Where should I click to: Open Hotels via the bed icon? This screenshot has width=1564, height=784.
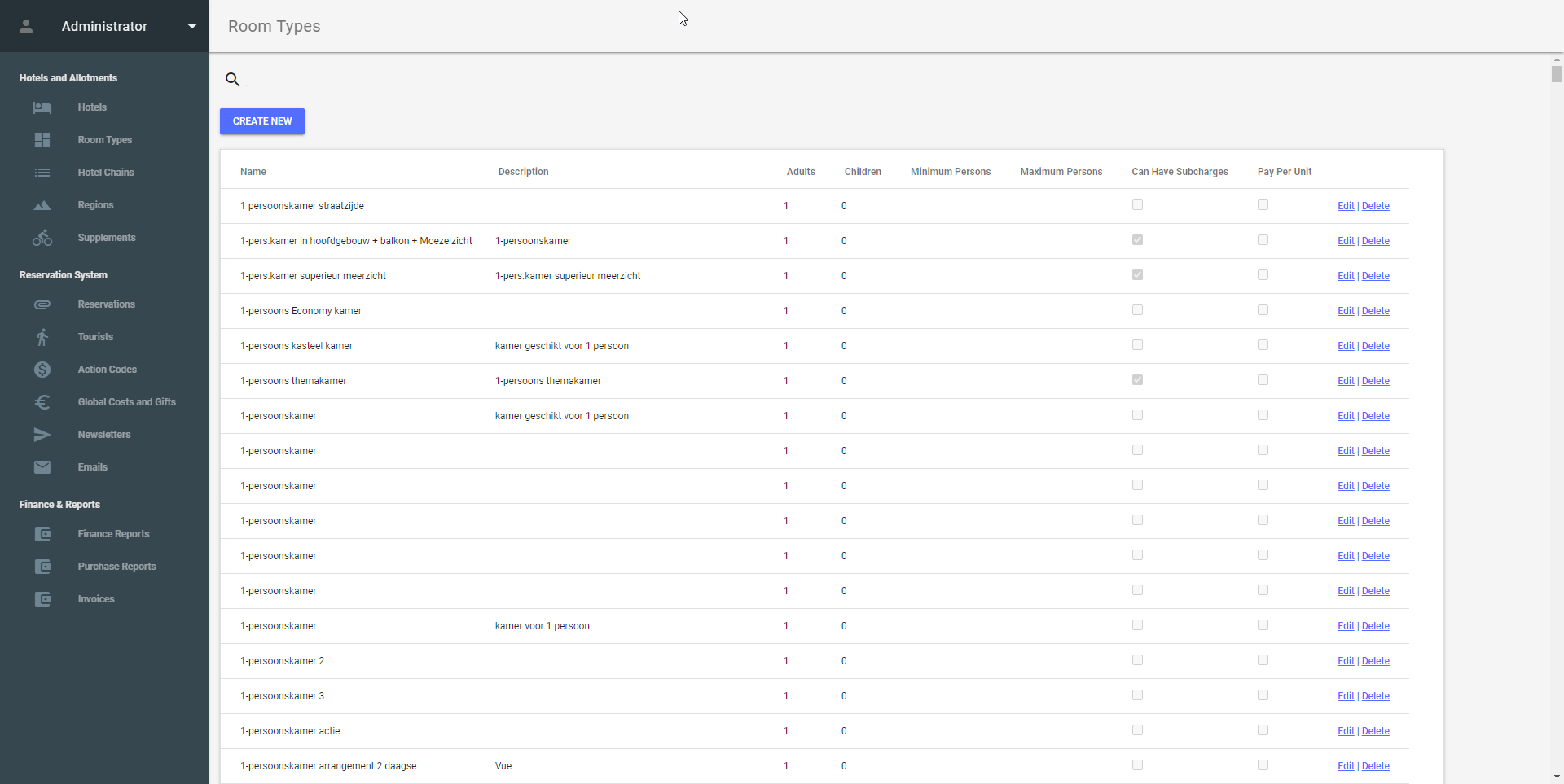click(42, 107)
